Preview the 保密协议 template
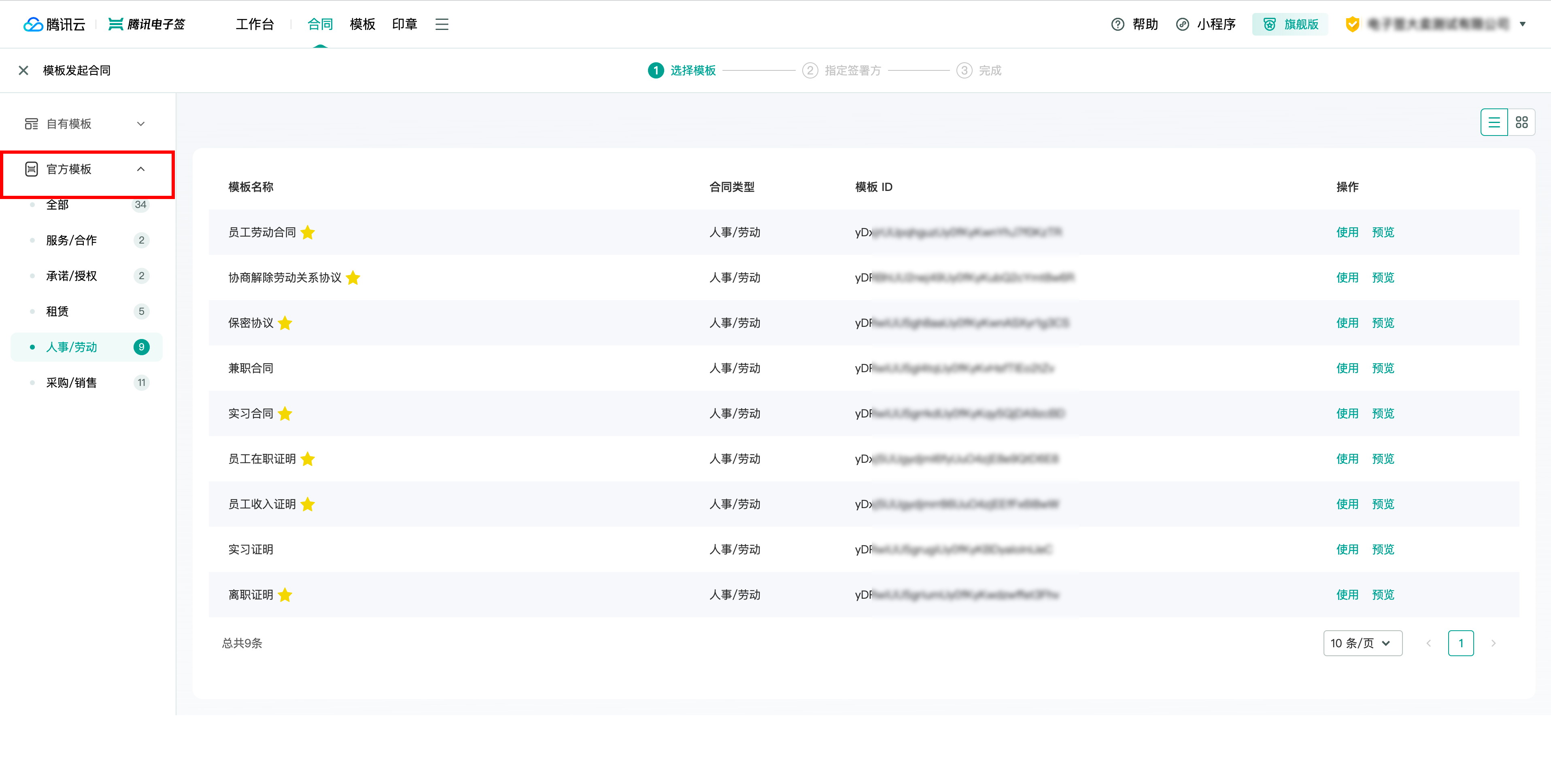The height and width of the screenshot is (784, 1551). [x=1383, y=323]
